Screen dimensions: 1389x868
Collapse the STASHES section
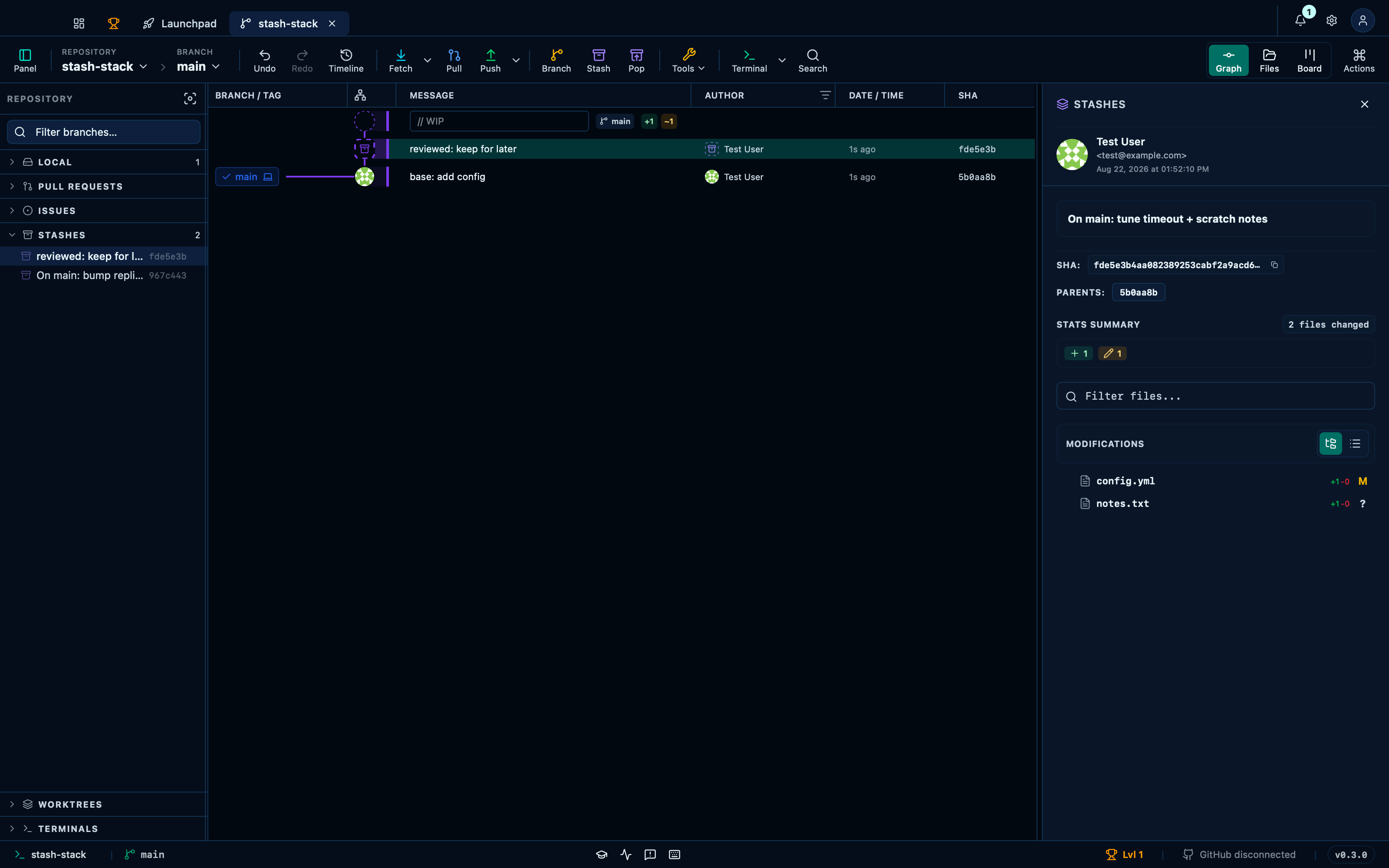point(103,235)
